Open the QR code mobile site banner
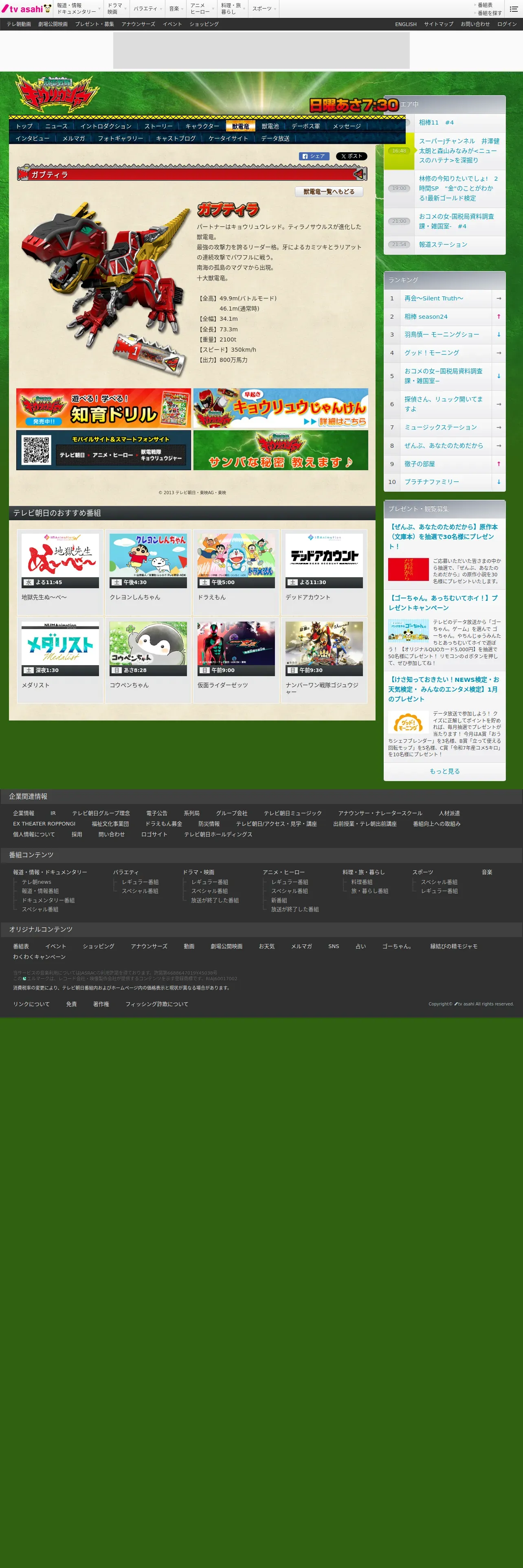This screenshot has width=523, height=1568. (x=103, y=451)
